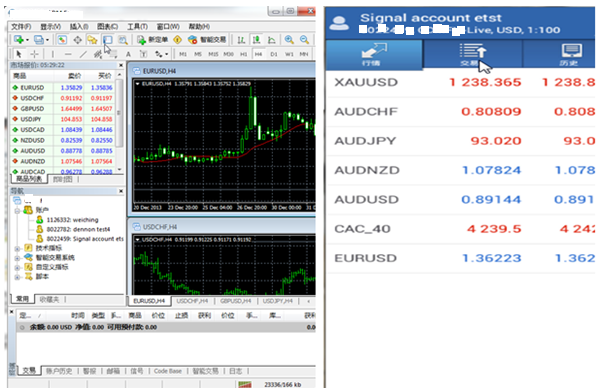Select the crosshair tool in drawing toolbar
The image size is (600, 388).
point(34,54)
